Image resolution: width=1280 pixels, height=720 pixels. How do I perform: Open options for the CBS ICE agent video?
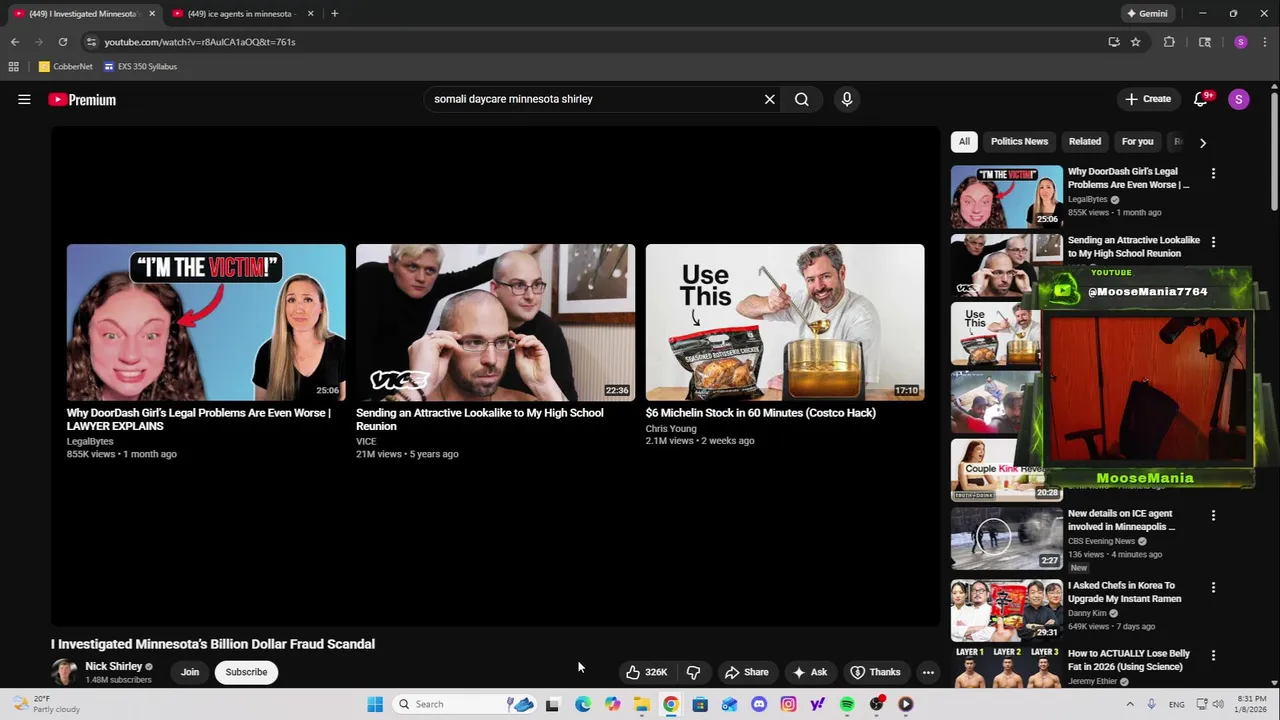[1213, 515]
